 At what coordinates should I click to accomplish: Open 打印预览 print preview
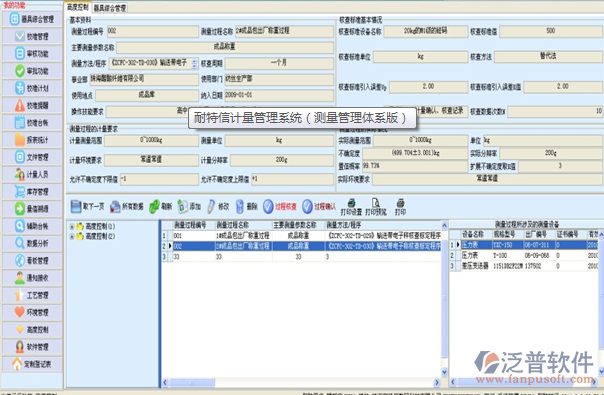tap(376, 207)
